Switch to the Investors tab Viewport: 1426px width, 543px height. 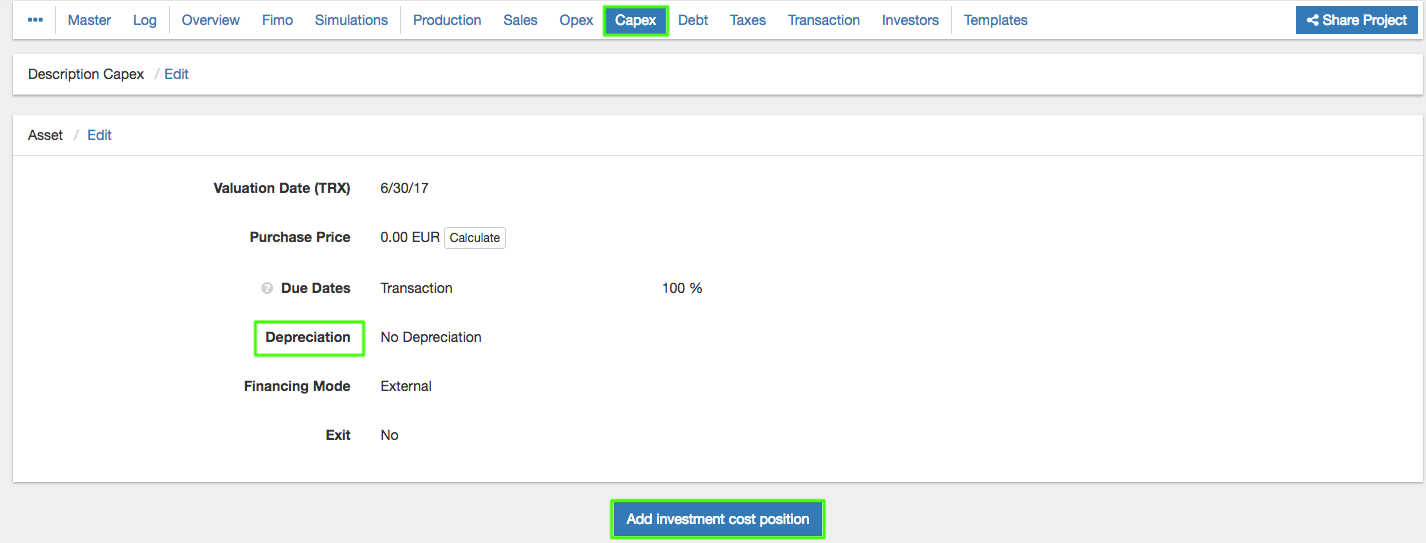pyautogui.click(x=910, y=20)
